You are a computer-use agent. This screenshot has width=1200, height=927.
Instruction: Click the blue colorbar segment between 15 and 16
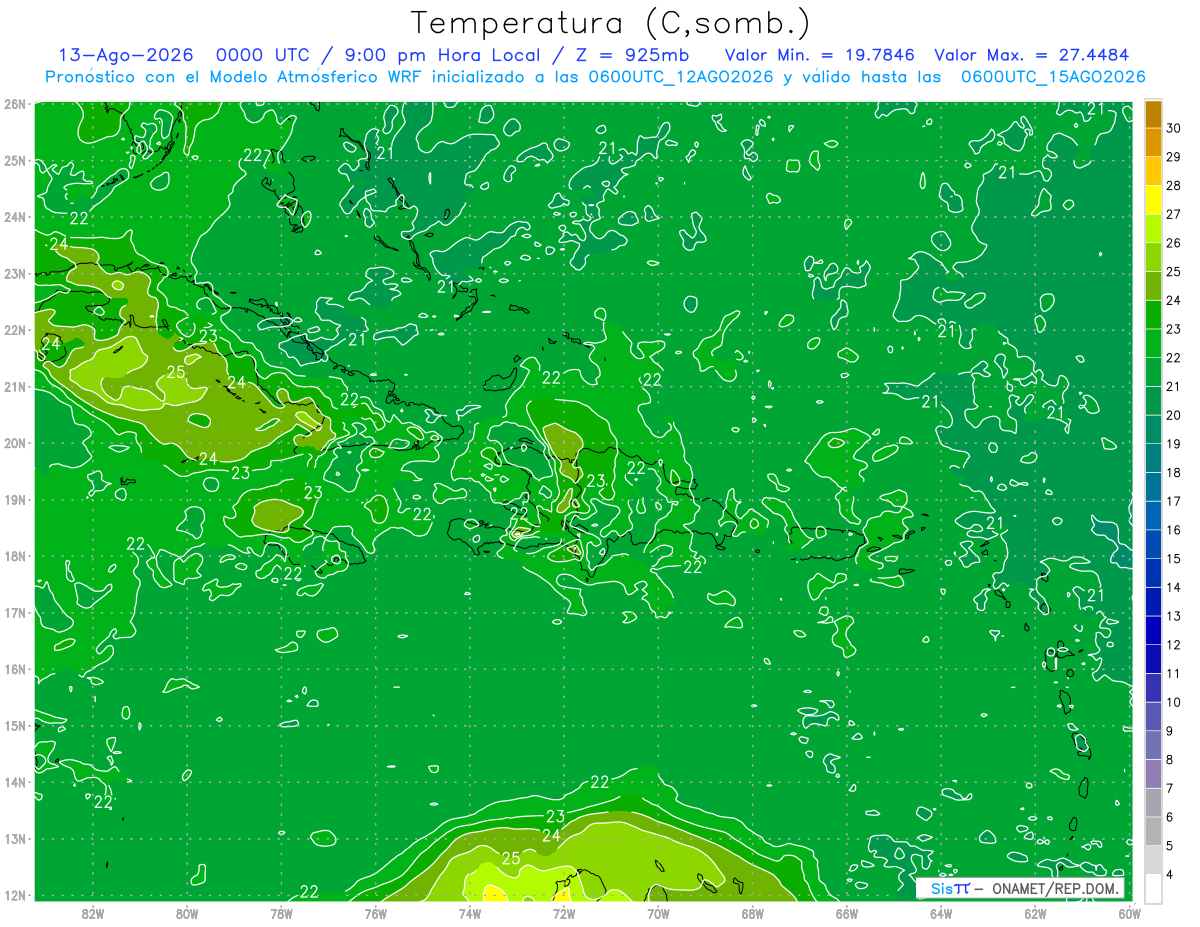tap(1153, 544)
